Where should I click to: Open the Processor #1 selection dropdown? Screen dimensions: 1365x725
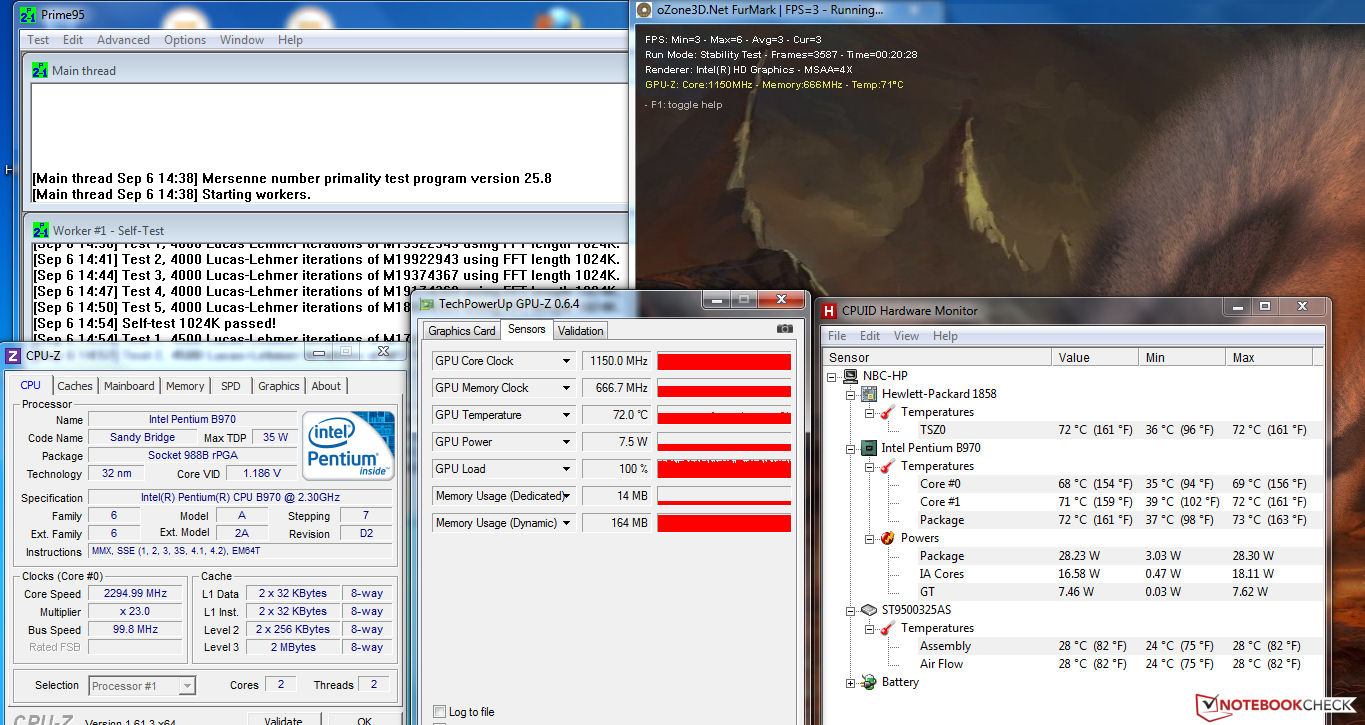click(x=187, y=686)
